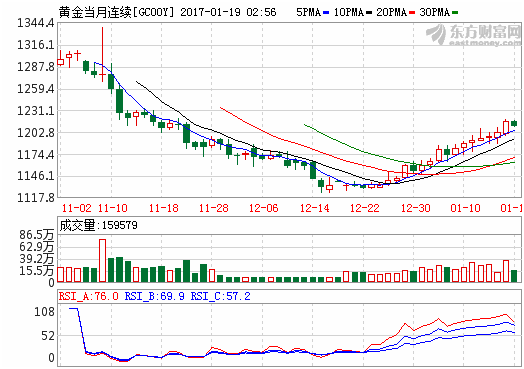Select the 11-02 date label
This screenshot has height=369, width=524.
click(77, 208)
